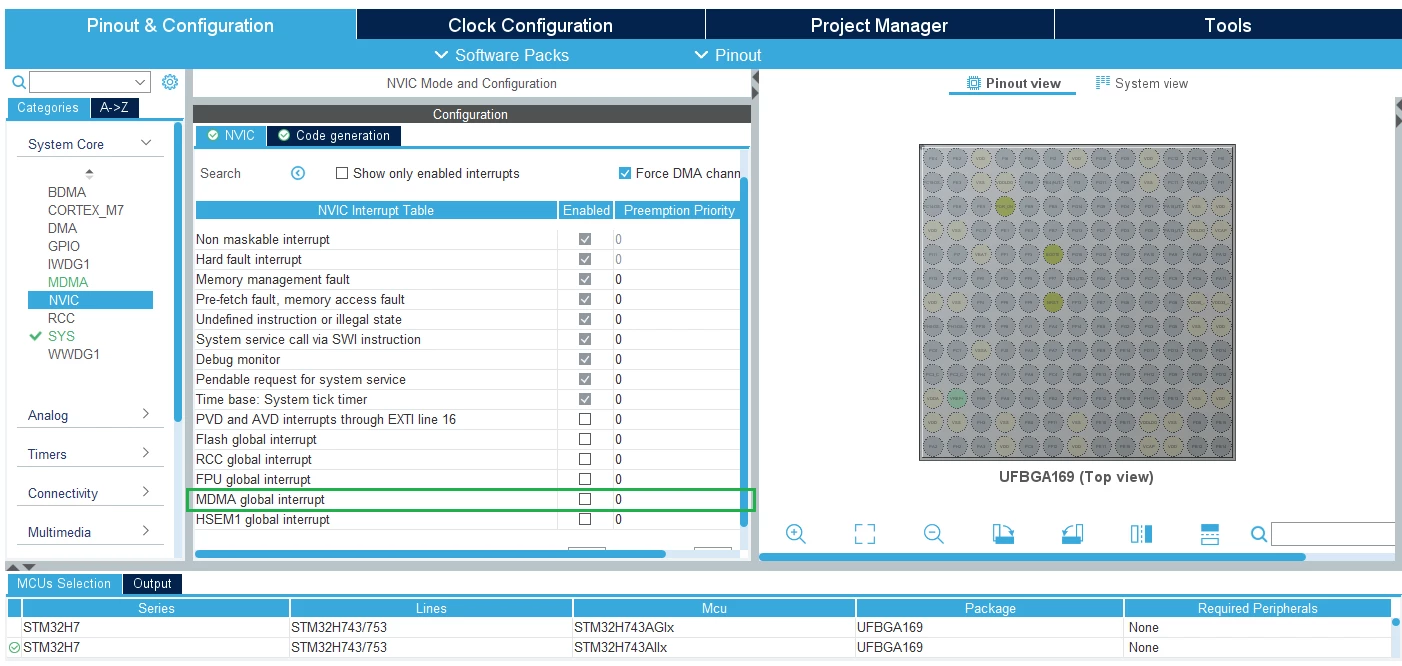The height and width of the screenshot is (666, 1402).
Task: Collapse the System Core category
Action: click(x=90, y=144)
